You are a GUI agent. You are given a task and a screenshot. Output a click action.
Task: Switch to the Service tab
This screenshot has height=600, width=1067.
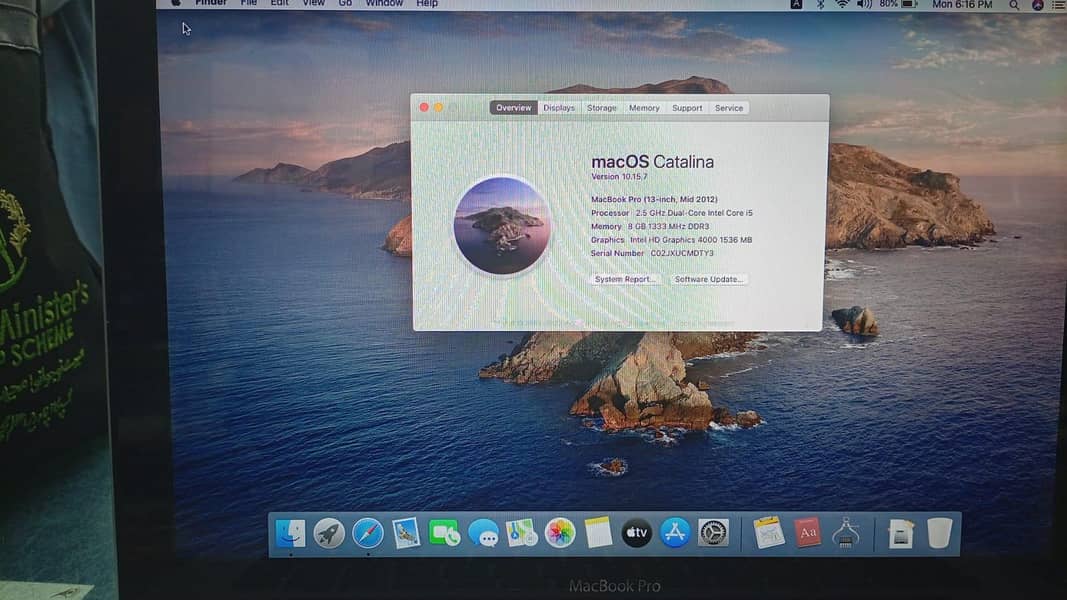point(729,107)
